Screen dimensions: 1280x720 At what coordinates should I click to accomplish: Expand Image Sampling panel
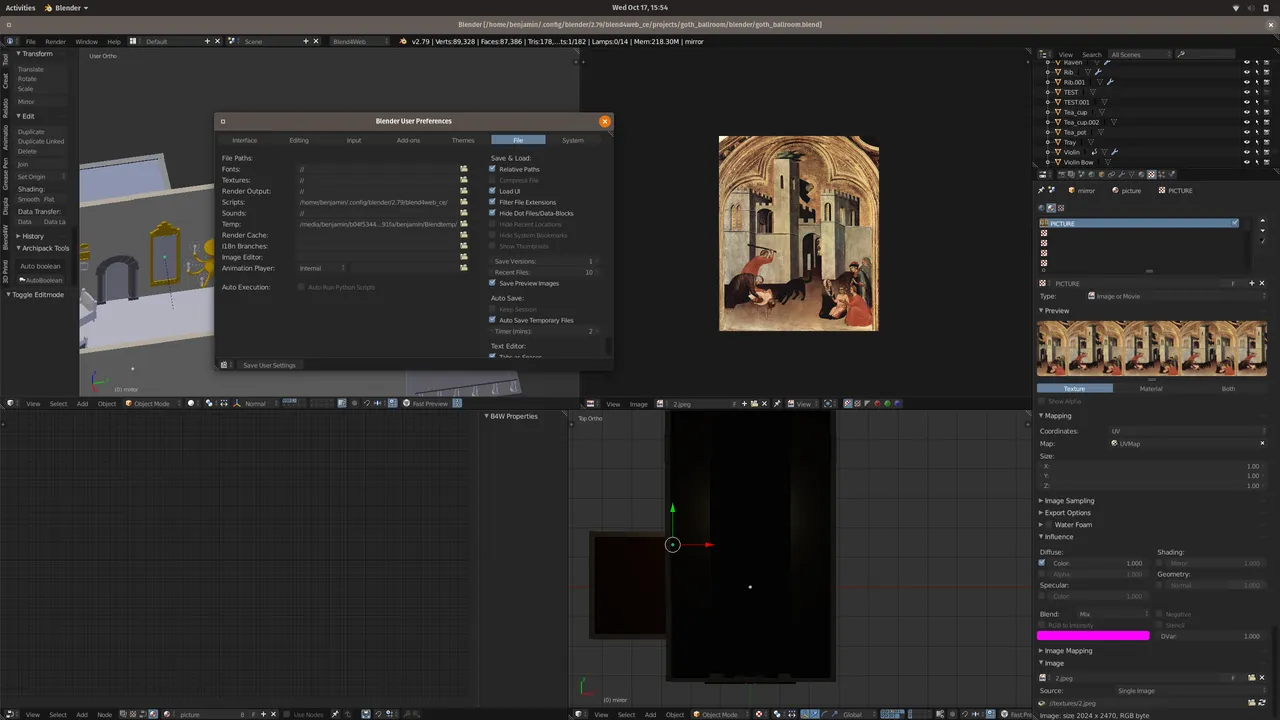(1068, 500)
